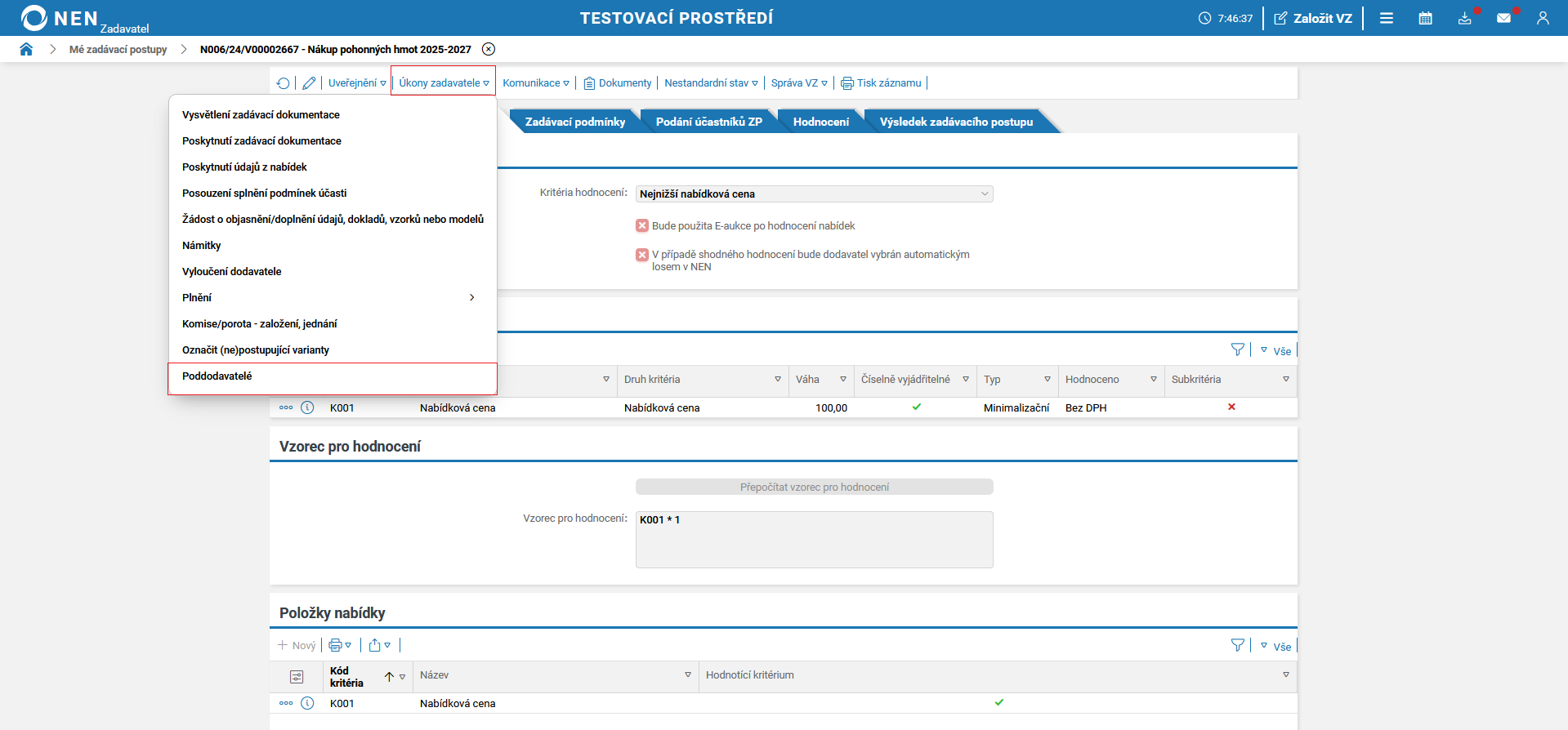This screenshot has width=1568, height=730.
Task: Choose Komise/porota - založení, jednání
Action: click(x=333, y=324)
